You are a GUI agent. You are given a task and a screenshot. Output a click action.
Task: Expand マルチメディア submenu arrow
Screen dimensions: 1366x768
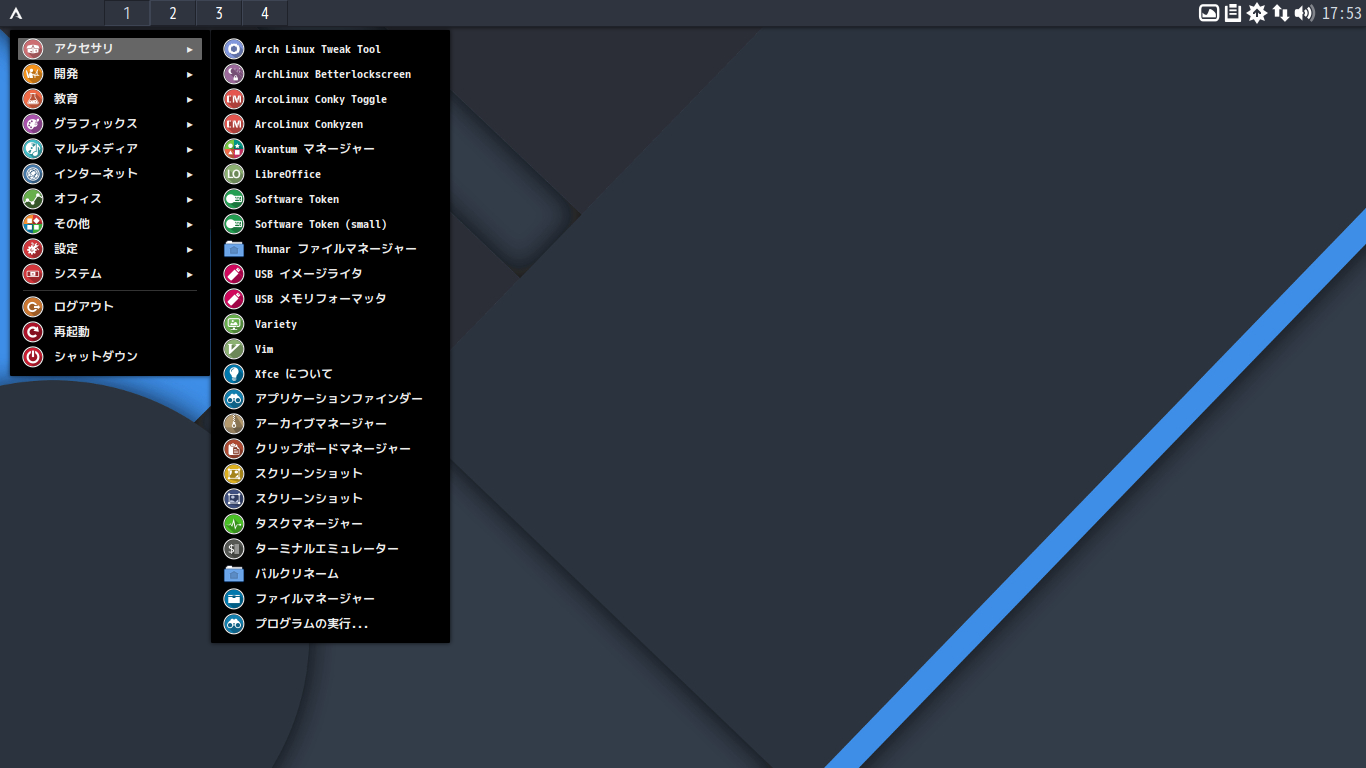190,149
